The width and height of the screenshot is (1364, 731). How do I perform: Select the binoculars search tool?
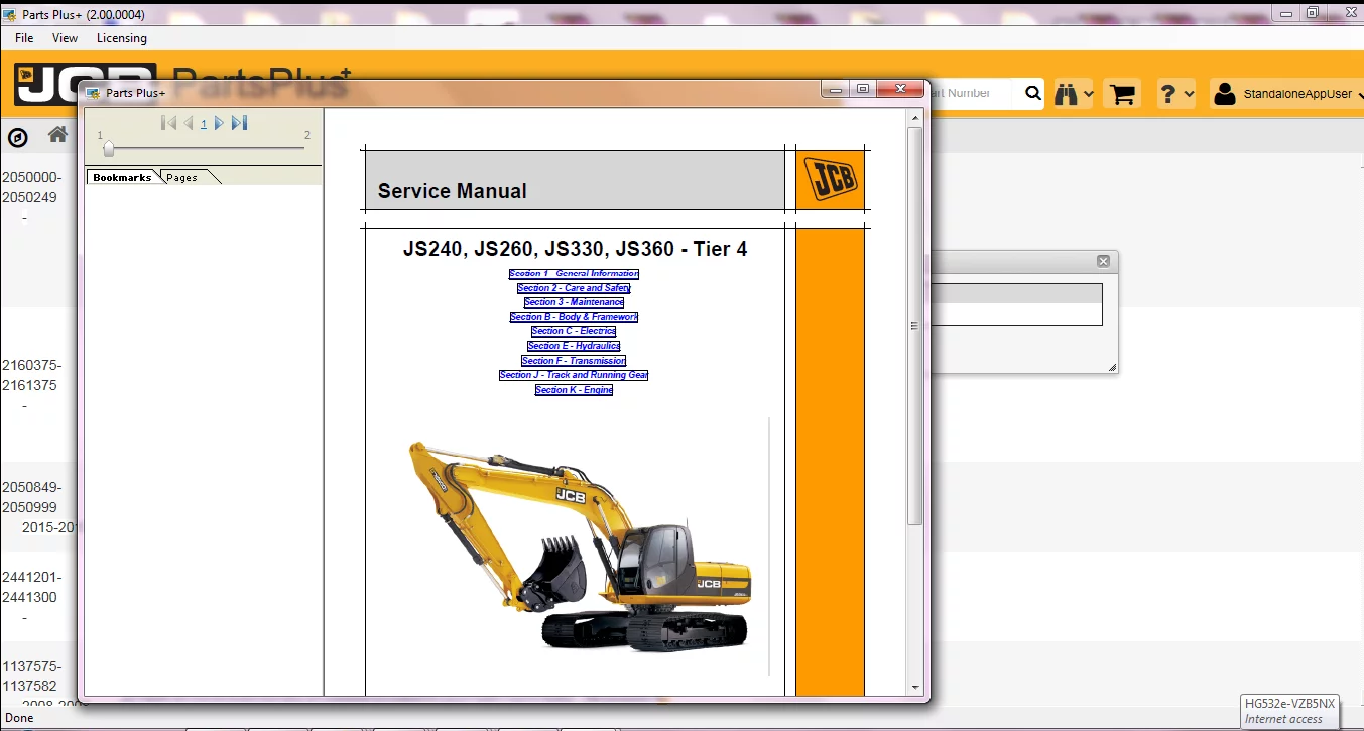click(x=1067, y=93)
